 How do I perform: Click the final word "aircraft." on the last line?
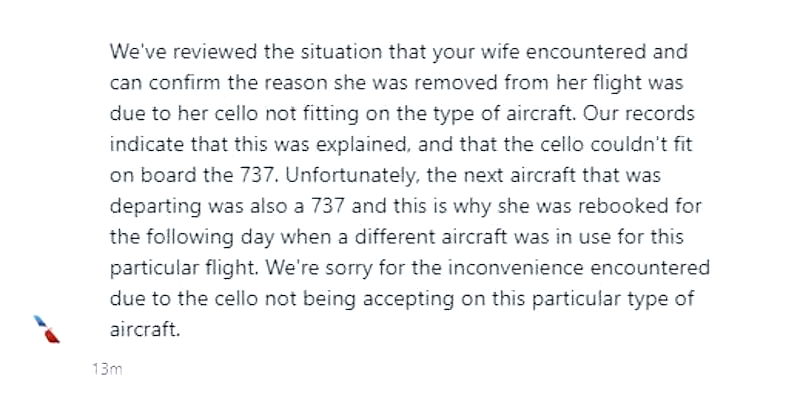tap(145, 301)
